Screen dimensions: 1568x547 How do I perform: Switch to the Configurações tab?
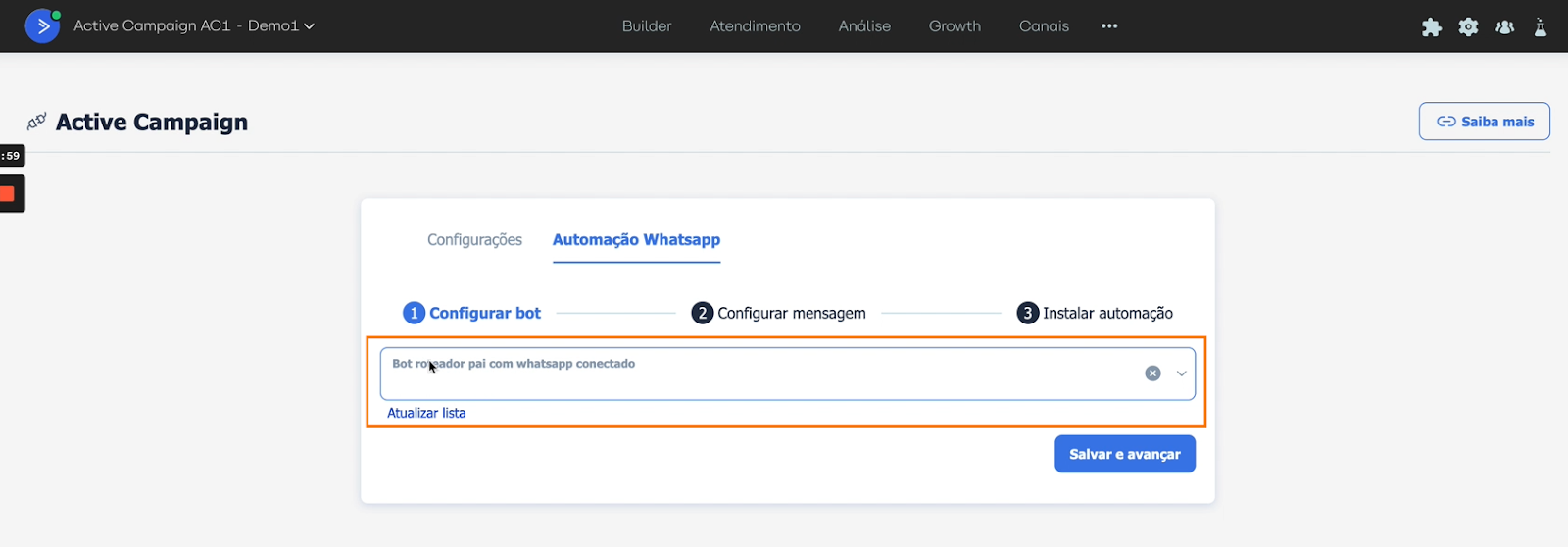tap(474, 240)
